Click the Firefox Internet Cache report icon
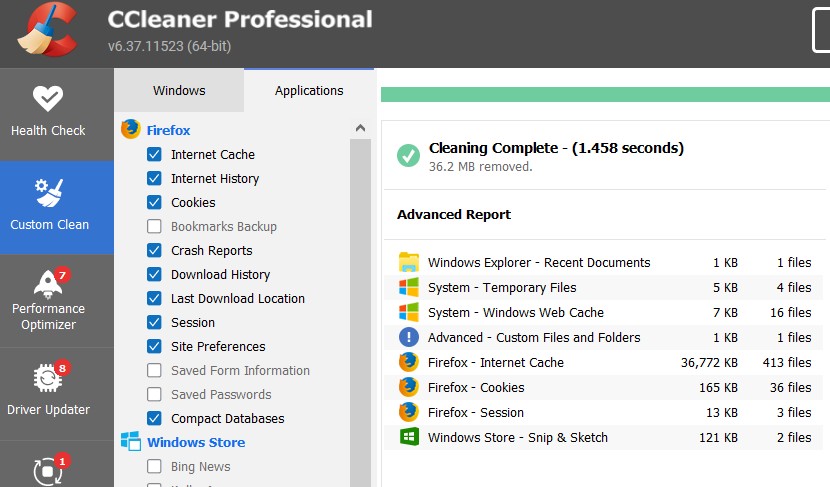 409,362
